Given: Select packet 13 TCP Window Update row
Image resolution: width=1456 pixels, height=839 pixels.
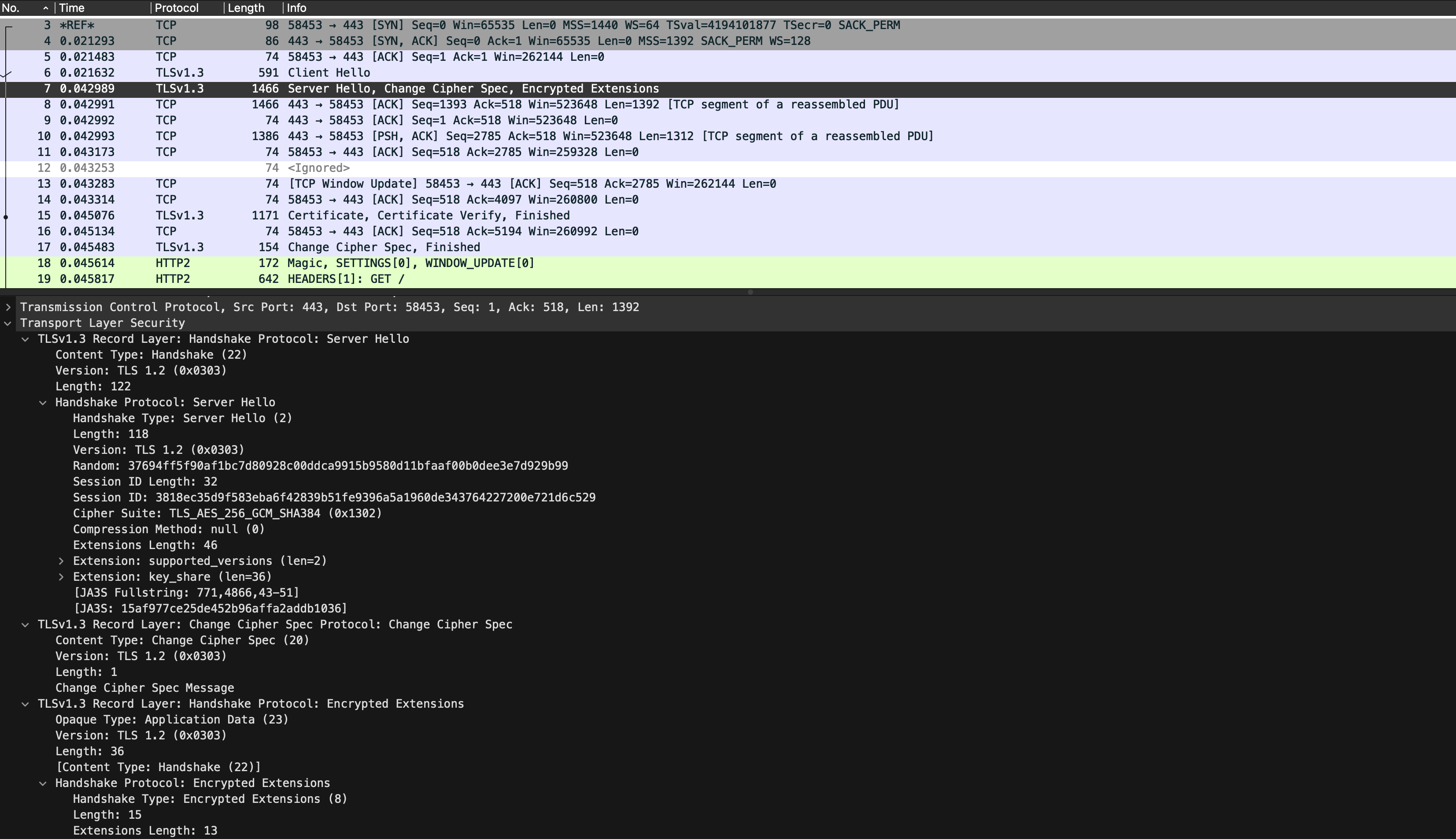Looking at the screenshot, I should [x=728, y=184].
